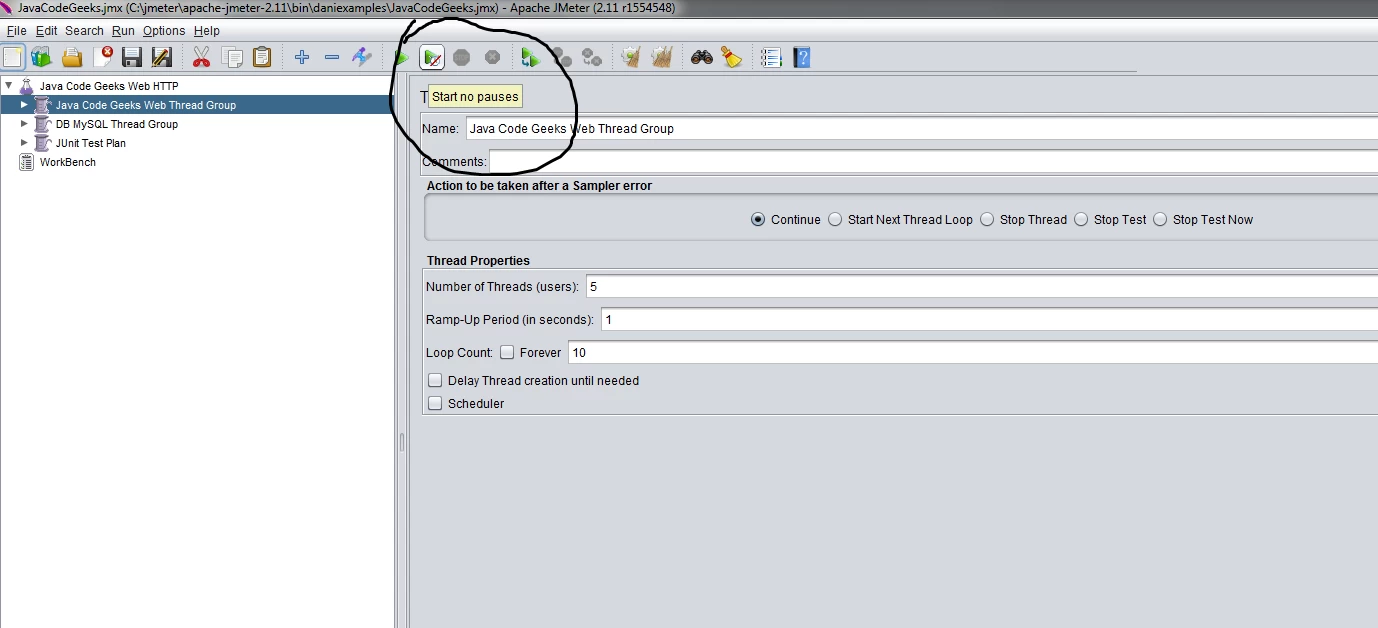Collapse all nodes with minus icon
1378x628 pixels.
(332, 57)
